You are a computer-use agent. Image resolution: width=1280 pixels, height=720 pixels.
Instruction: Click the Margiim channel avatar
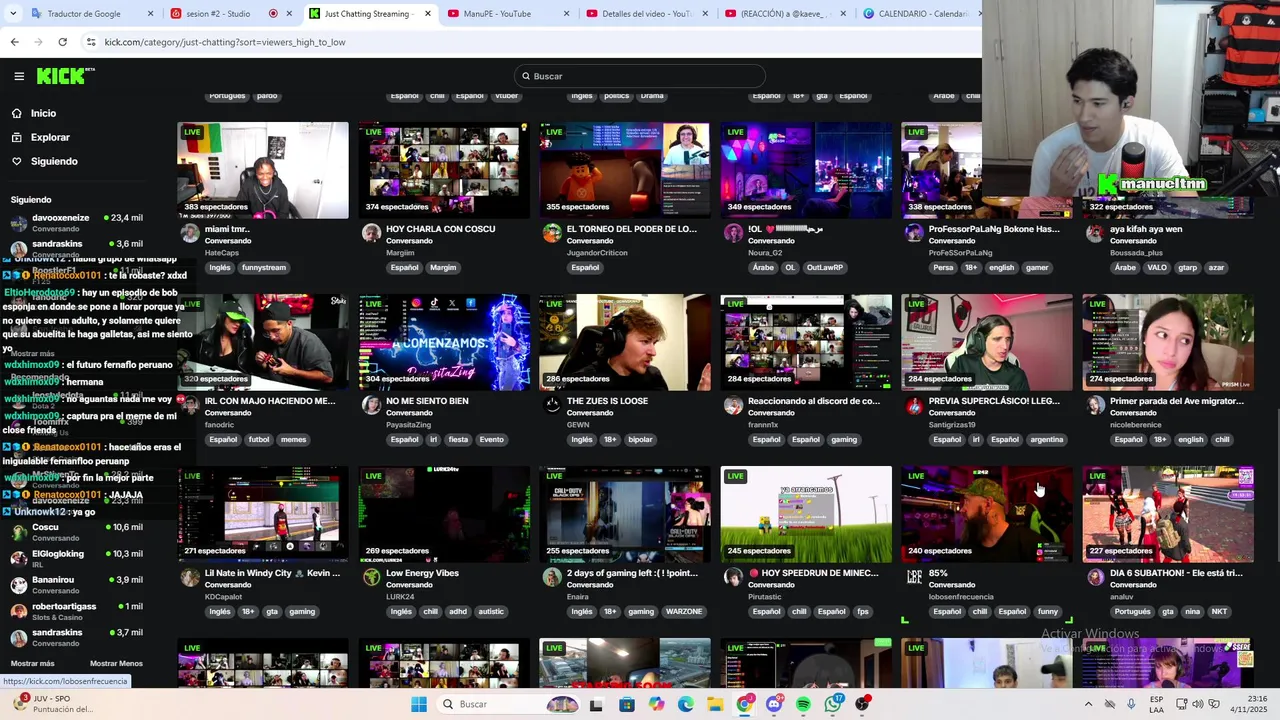371,233
